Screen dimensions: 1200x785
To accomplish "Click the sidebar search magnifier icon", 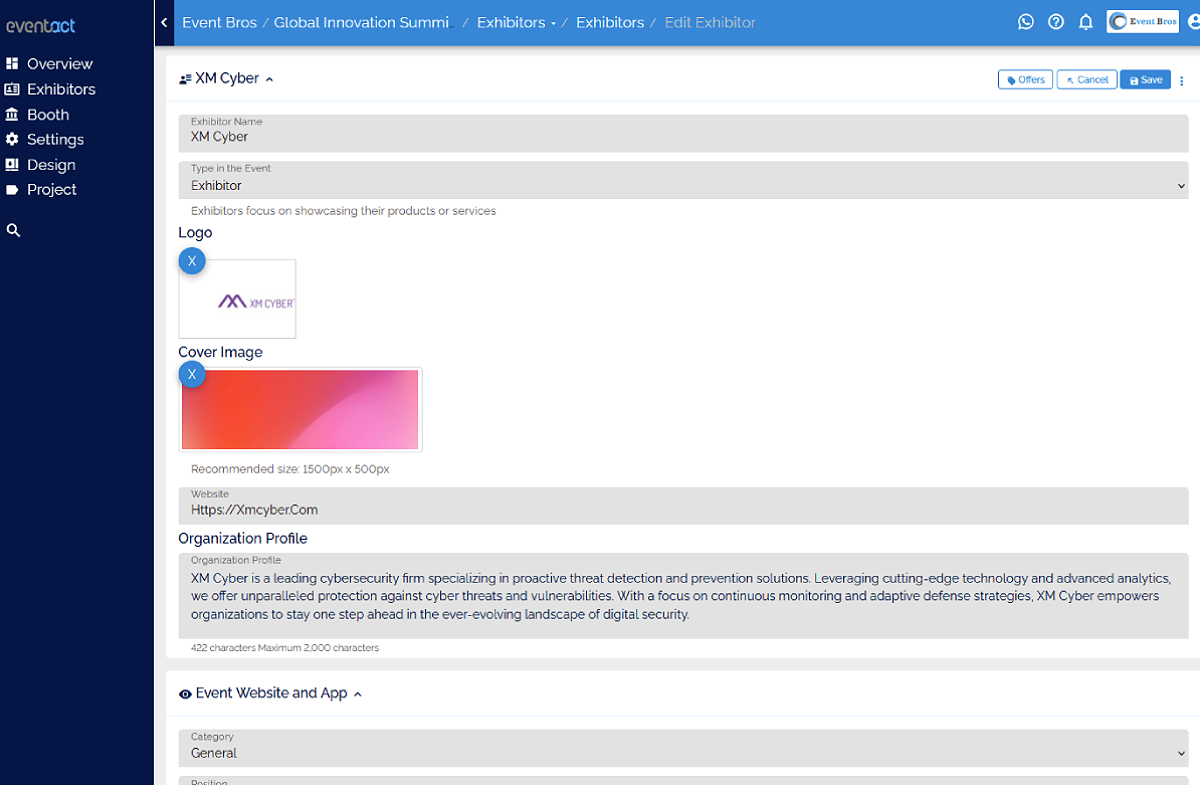I will pos(13,230).
